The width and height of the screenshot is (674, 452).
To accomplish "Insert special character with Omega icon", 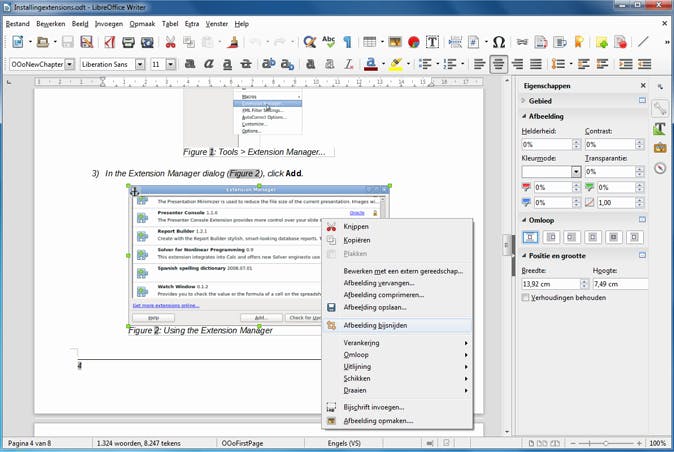I will pos(498,42).
